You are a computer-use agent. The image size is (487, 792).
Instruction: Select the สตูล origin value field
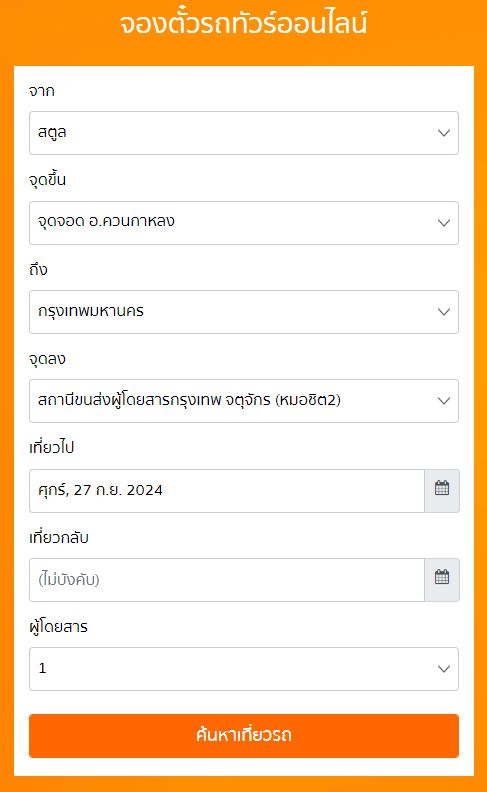(x=244, y=133)
